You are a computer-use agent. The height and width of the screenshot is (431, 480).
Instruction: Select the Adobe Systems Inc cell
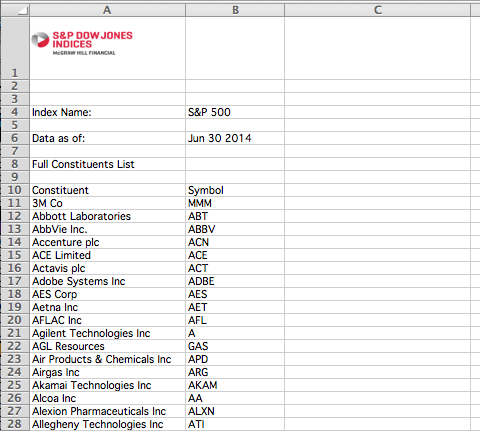click(107, 281)
